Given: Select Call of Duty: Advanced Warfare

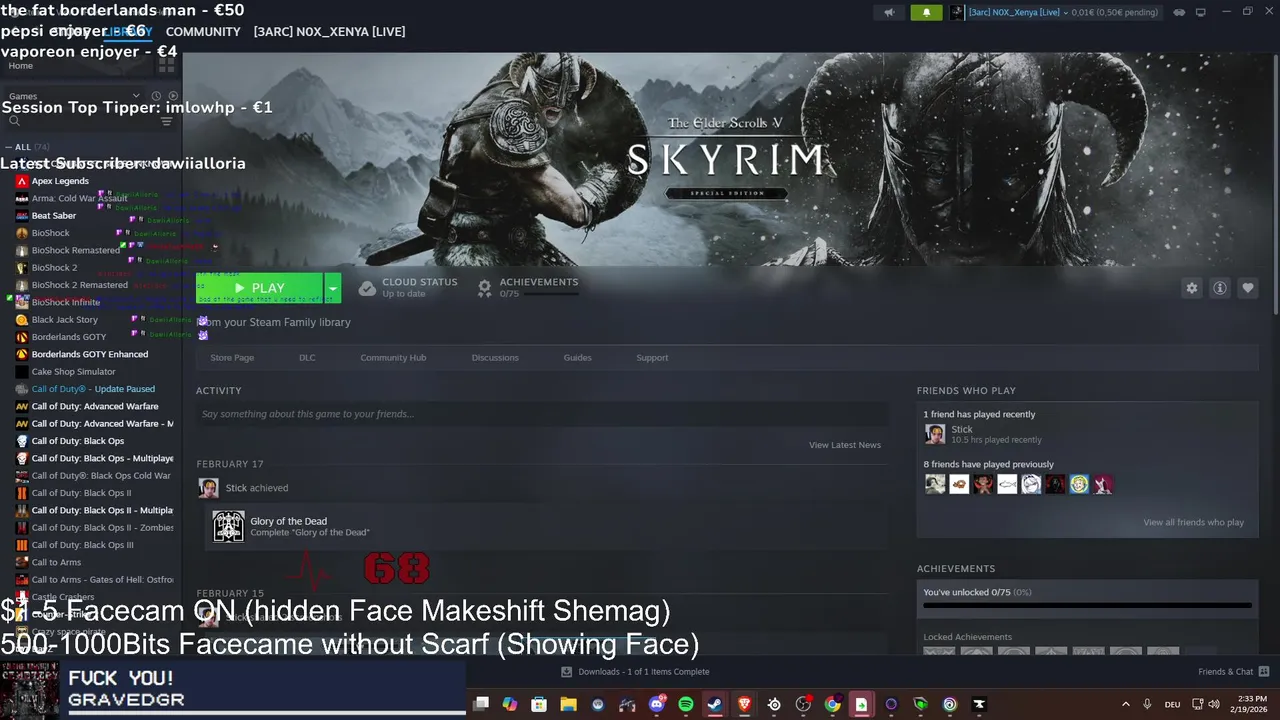Looking at the screenshot, I should tap(95, 406).
